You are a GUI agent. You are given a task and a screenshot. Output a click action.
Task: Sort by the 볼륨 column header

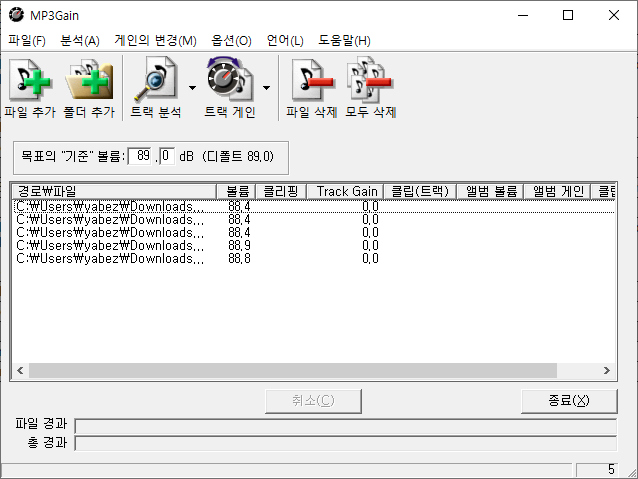tap(236, 191)
